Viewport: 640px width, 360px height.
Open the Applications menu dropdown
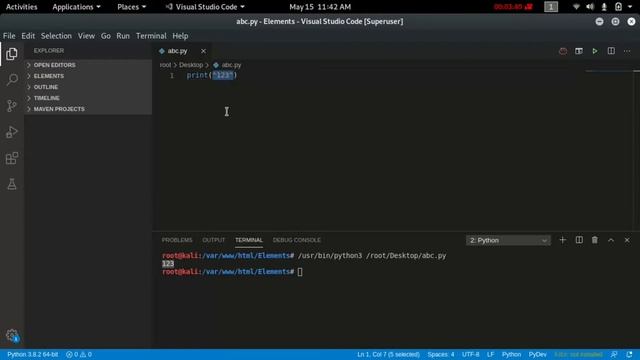tap(76, 7)
